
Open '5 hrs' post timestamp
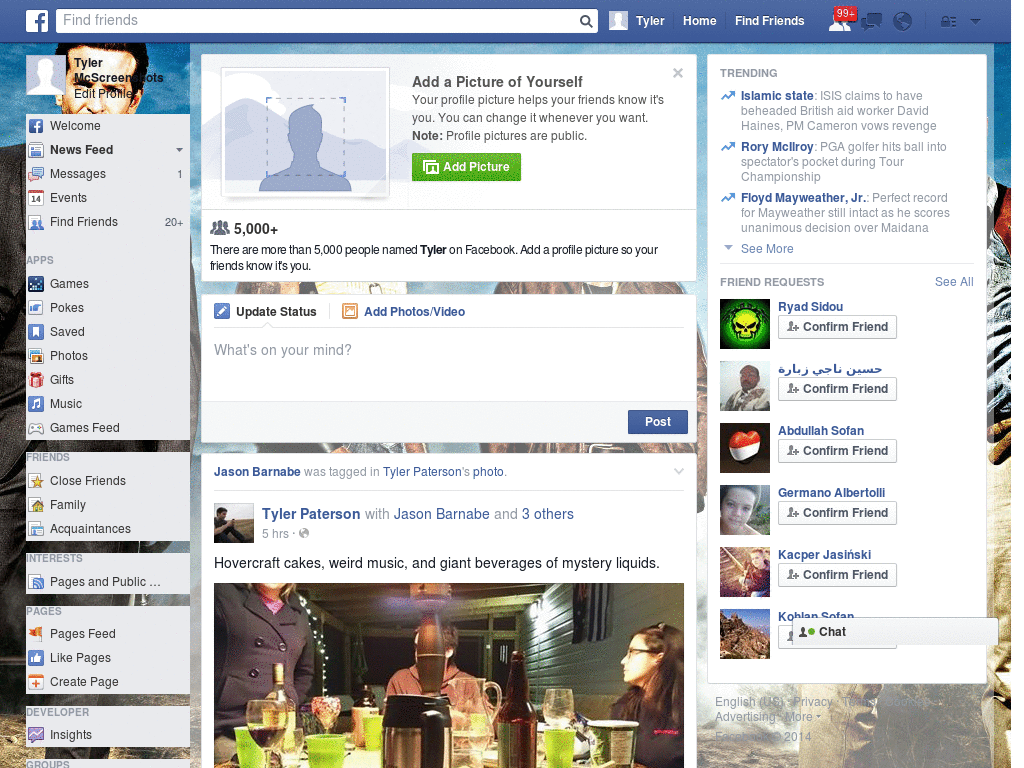coord(275,534)
